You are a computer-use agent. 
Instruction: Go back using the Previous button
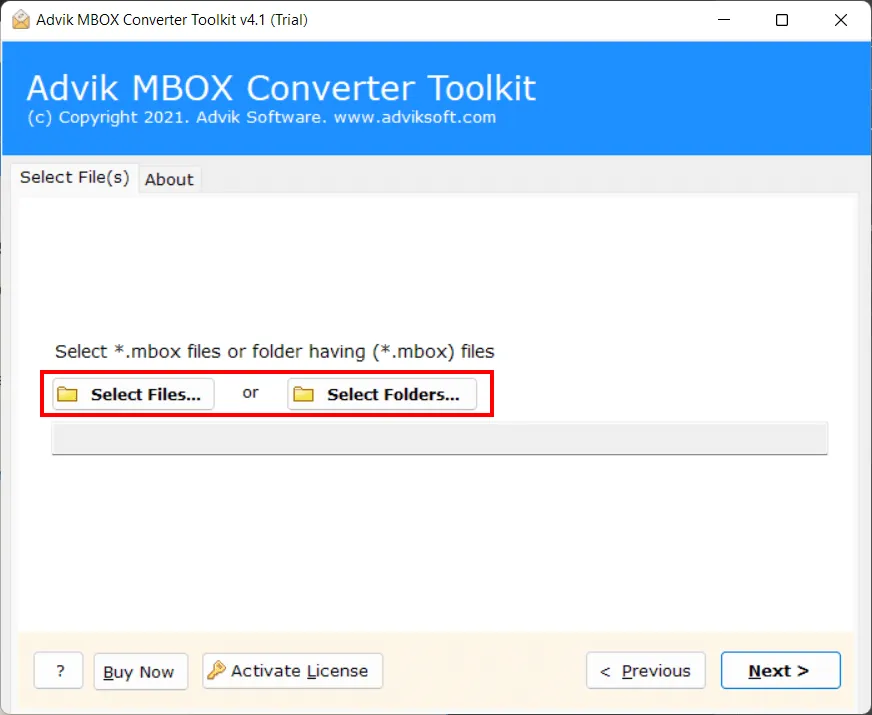click(x=645, y=670)
